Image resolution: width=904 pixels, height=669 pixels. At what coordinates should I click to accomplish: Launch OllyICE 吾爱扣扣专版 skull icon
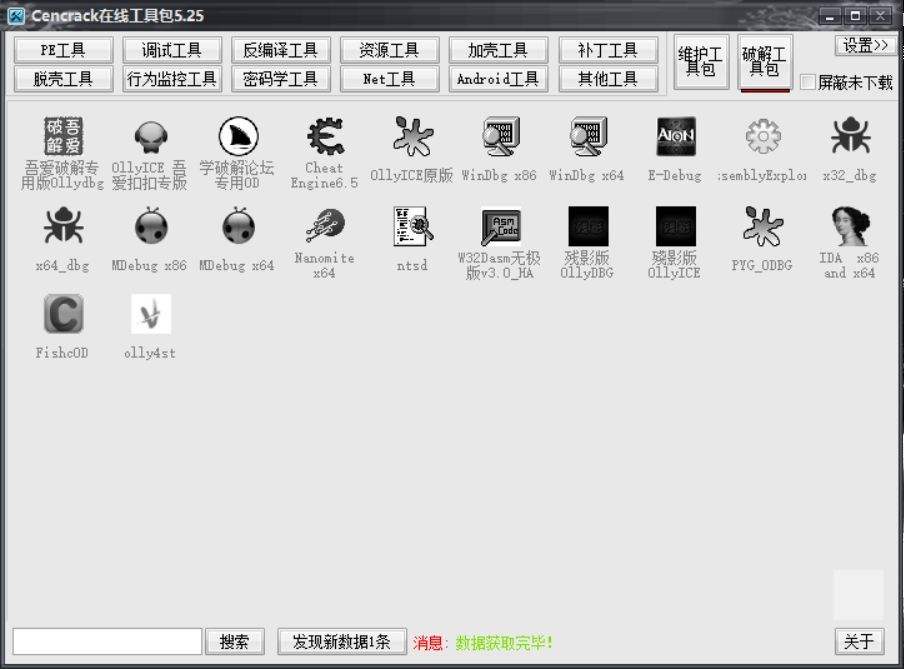coord(150,137)
